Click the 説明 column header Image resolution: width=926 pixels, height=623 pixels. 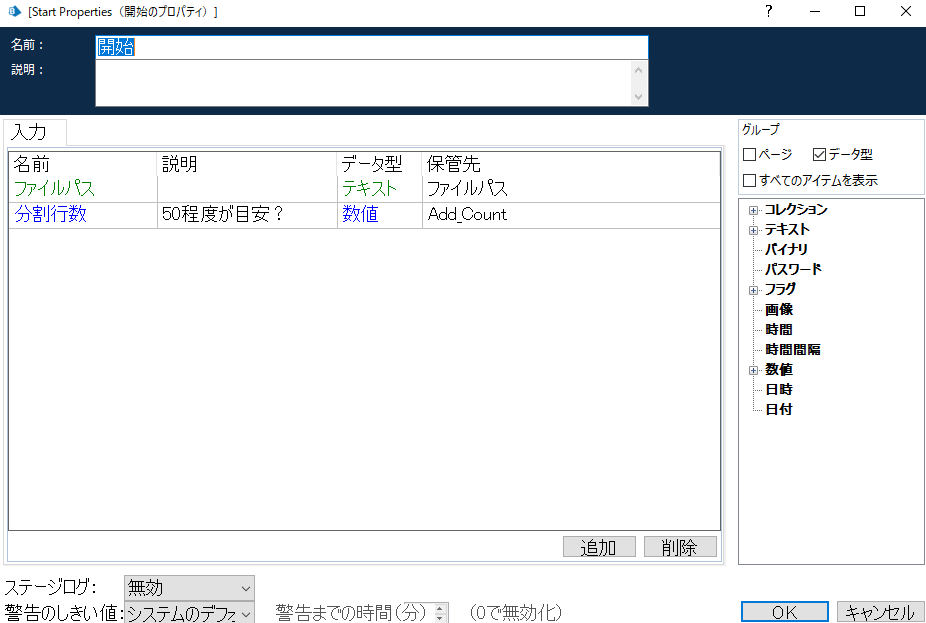pos(247,164)
